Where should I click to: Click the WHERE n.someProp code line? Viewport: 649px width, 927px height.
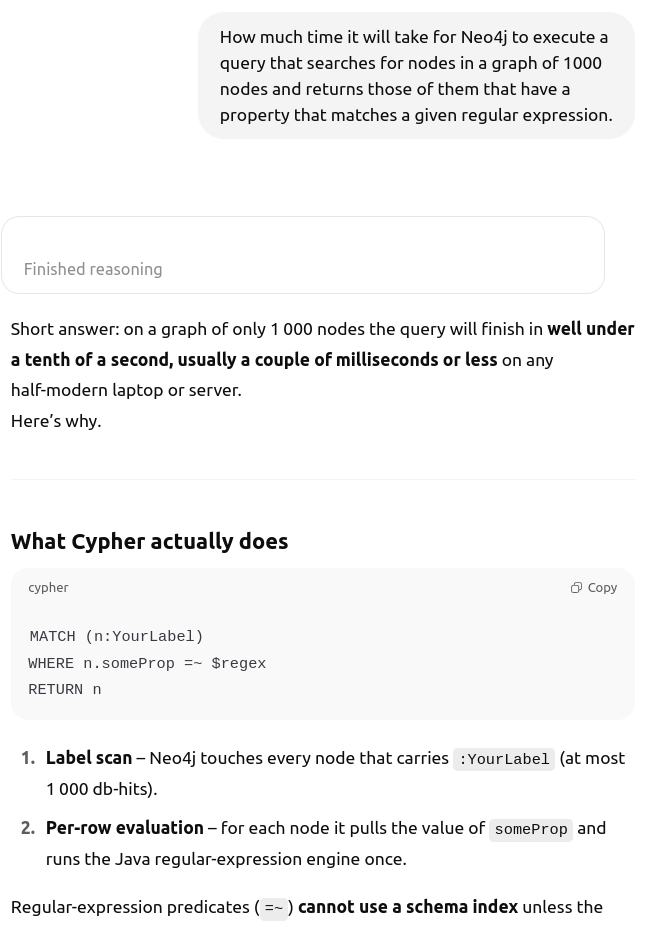[x=147, y=663]
